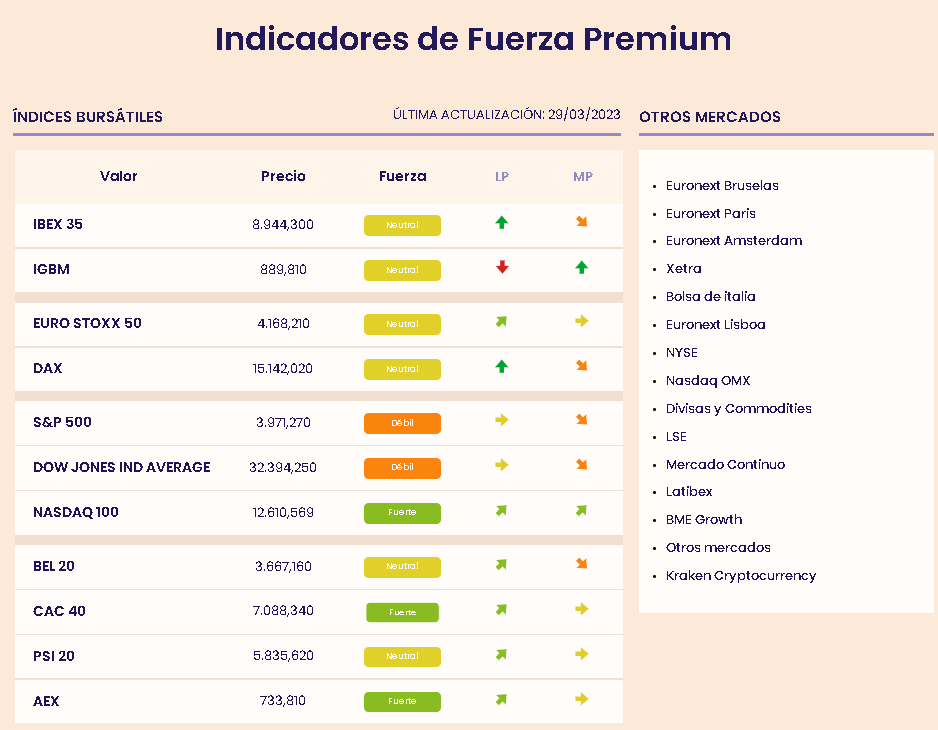The image size is (938, 730).
Task: Go to Divisas y Commodities
Action: (738, 409)
